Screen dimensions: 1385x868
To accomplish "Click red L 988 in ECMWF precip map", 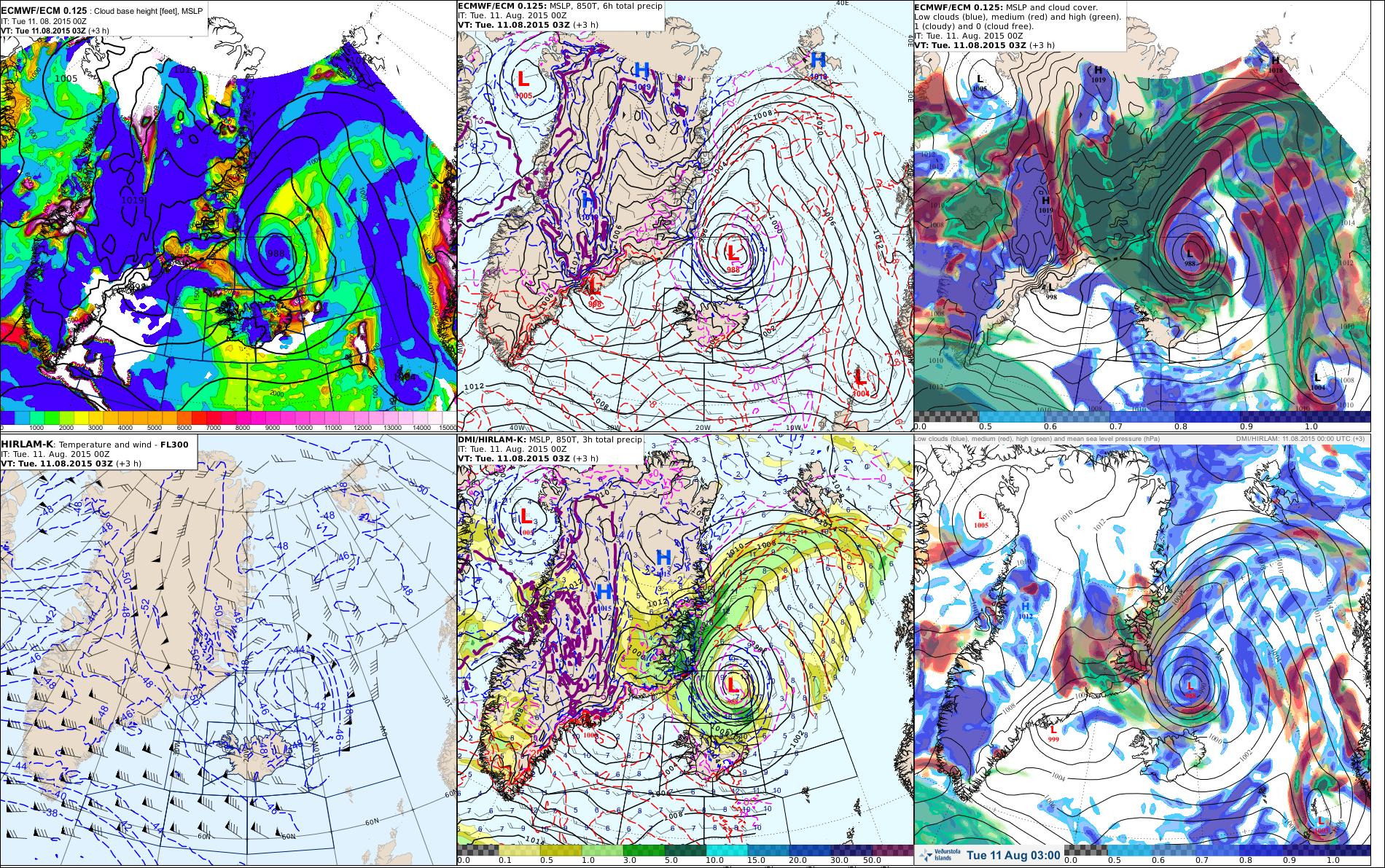I will tap(733, 256).
